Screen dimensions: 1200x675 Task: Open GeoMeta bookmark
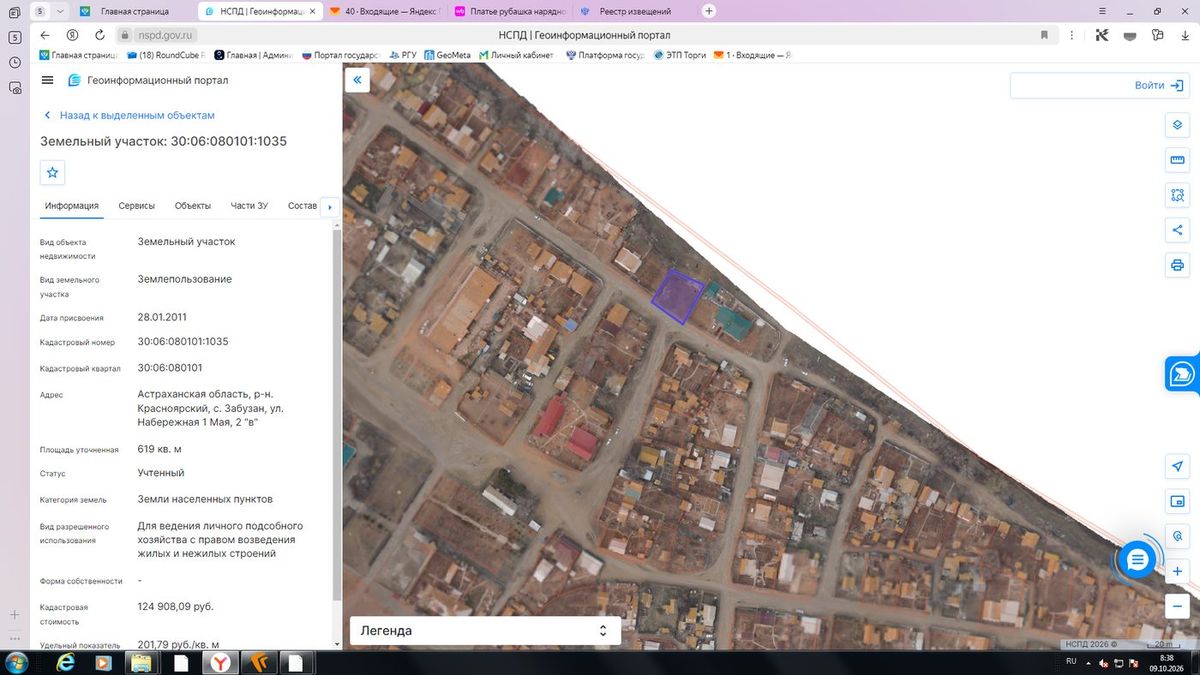point(447,55)
